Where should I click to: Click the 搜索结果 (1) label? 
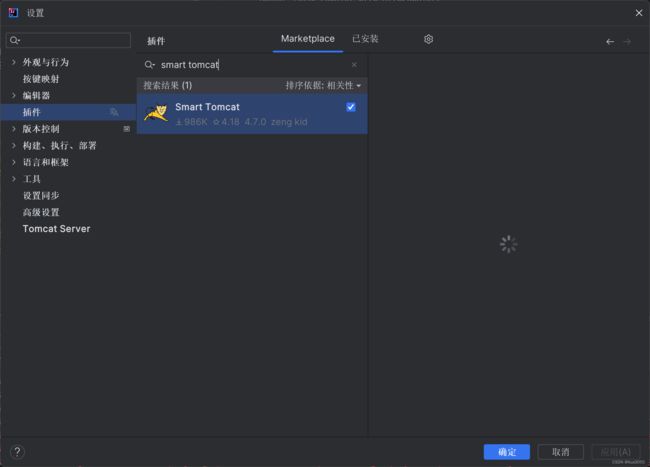[x=167, y=85]
